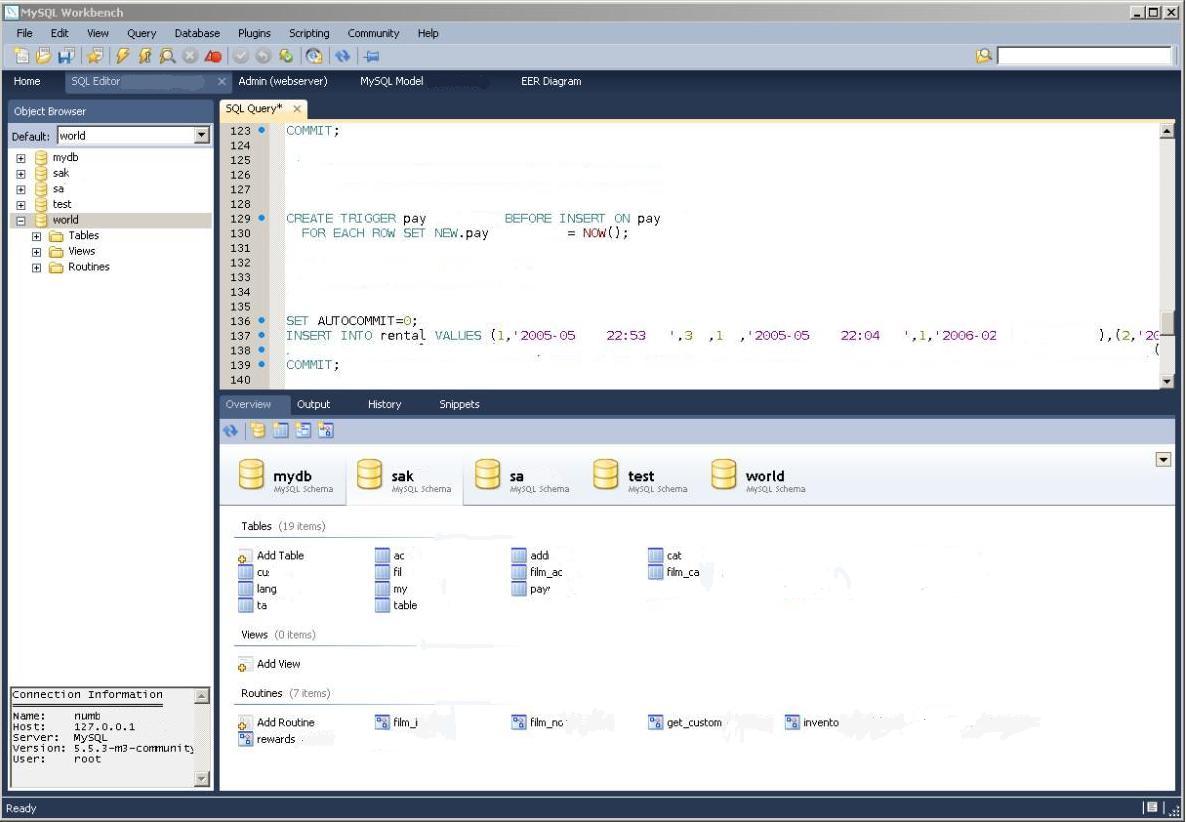Open the Overview panel options dropdown arrow

[1163, 460]
